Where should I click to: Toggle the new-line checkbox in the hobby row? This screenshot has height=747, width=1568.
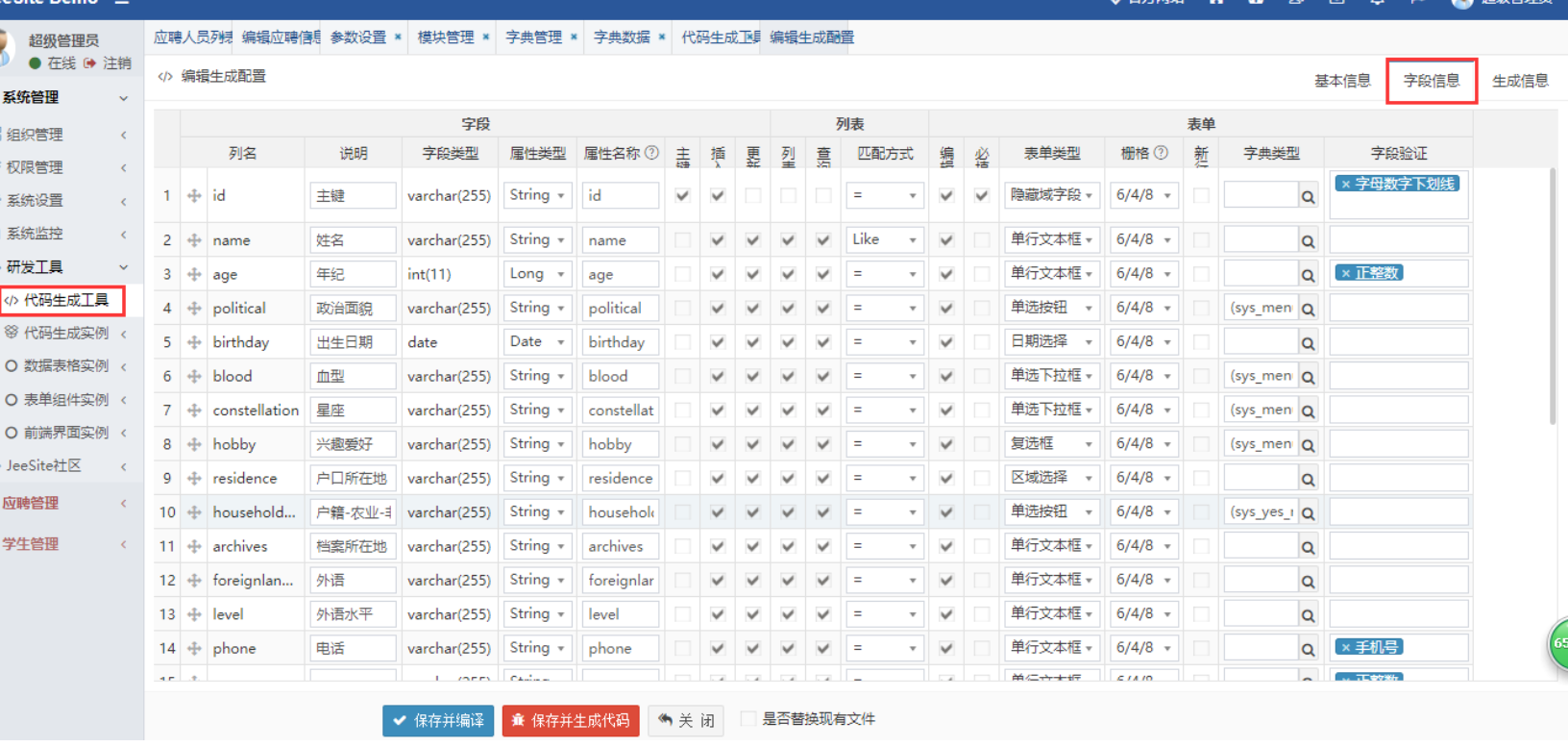[x=1201, y=444]
